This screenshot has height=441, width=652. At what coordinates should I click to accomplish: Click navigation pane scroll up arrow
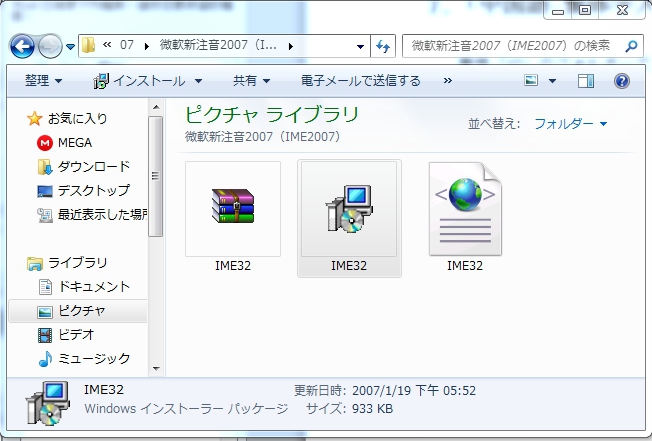pos(156,107)
